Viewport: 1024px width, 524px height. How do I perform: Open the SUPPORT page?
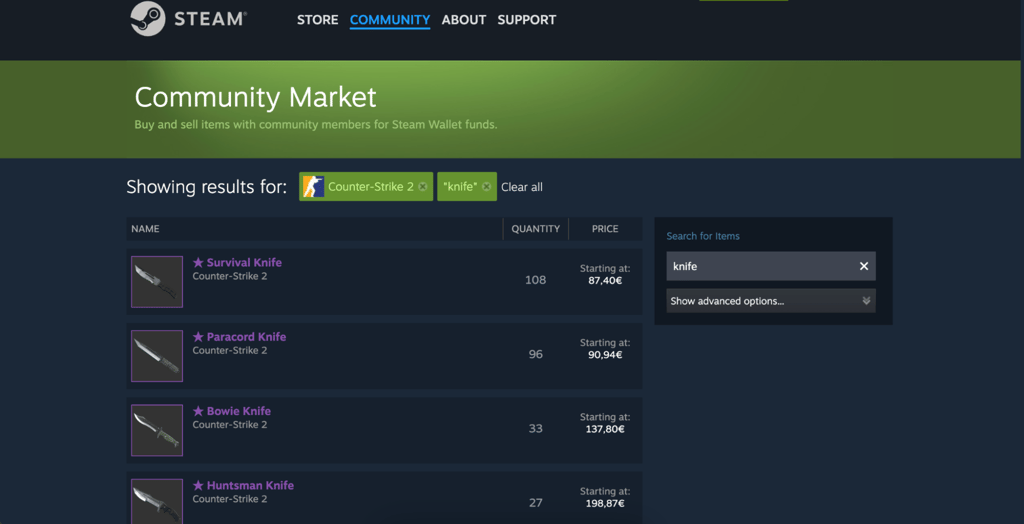coord(526,20)
